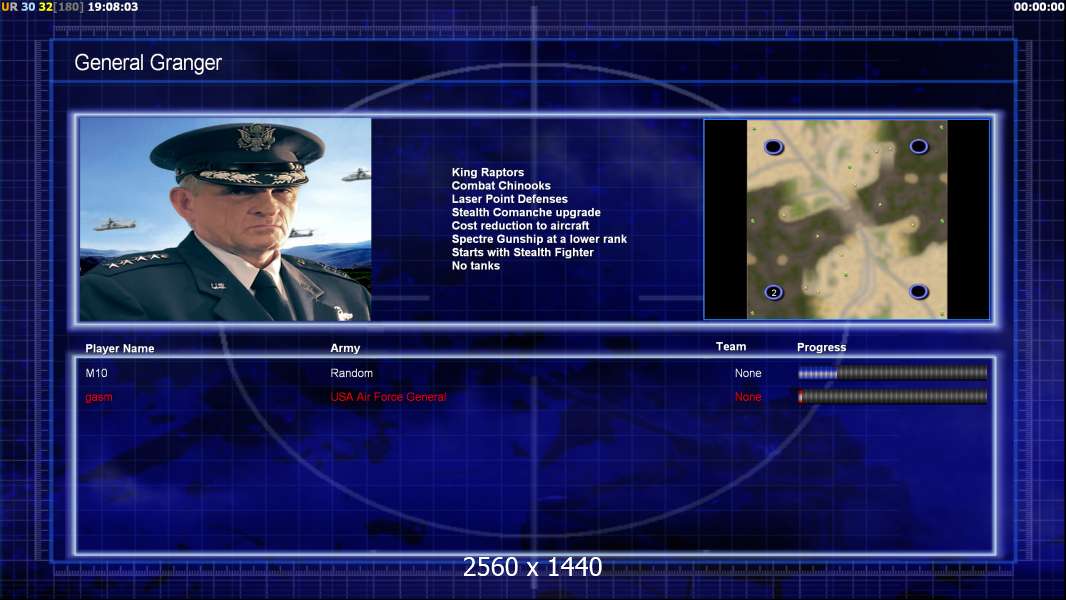The width and height of the screenshot is (1066, 600).
Task: Click gasm's loading progress bar
Action: pyautogui.click(x=893, y=397)
